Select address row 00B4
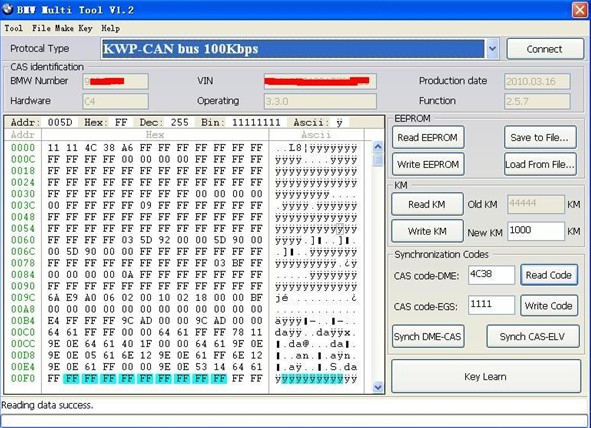Viewport: 591px width, 428px height. pyautogui.click(x=23, y=321)
